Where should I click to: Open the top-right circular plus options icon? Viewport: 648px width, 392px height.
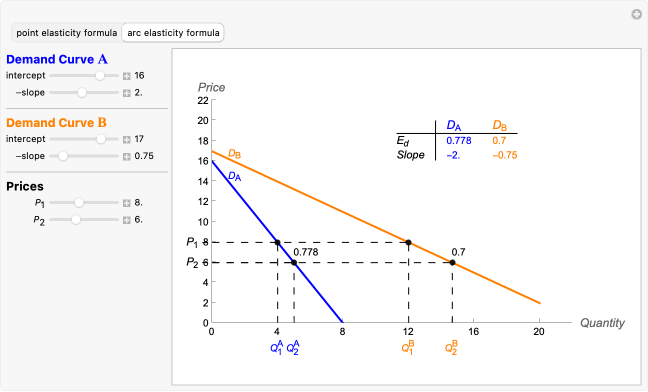click(x=636, y=14)
